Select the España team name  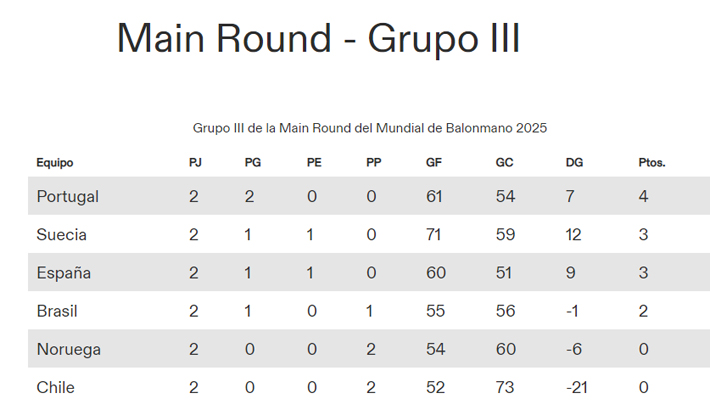(x=64, y=273)
